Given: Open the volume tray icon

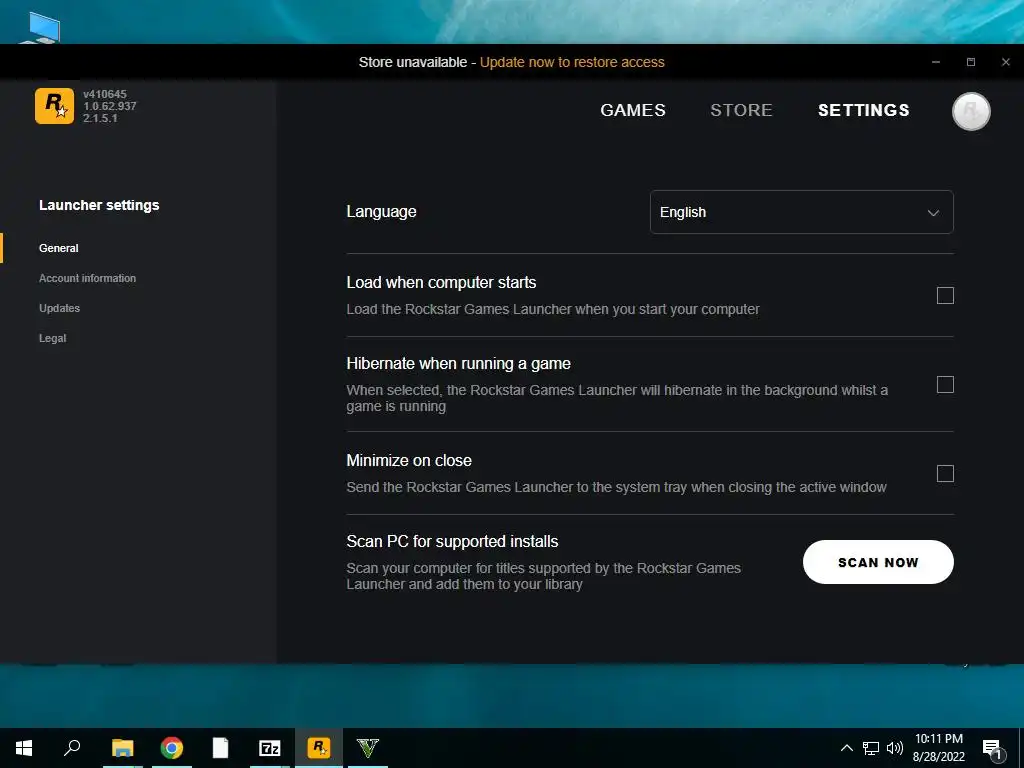Looking at the screenshot, I should tap(895, 748).
